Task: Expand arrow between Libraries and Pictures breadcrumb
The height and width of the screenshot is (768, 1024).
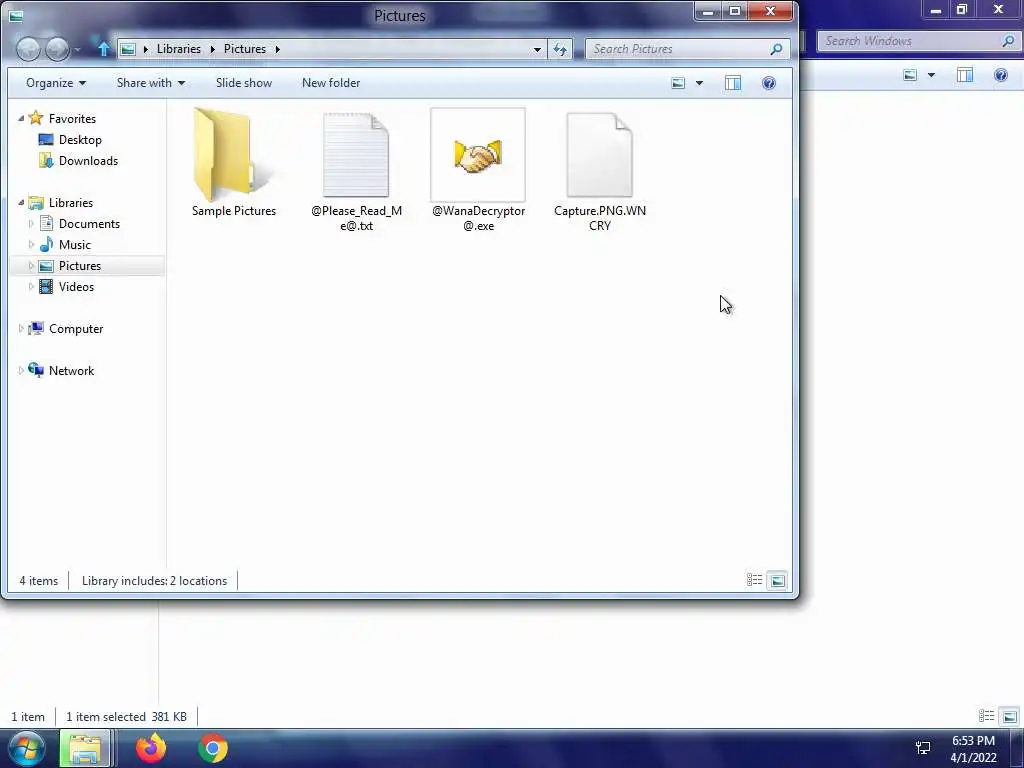Action: [212, 49]
